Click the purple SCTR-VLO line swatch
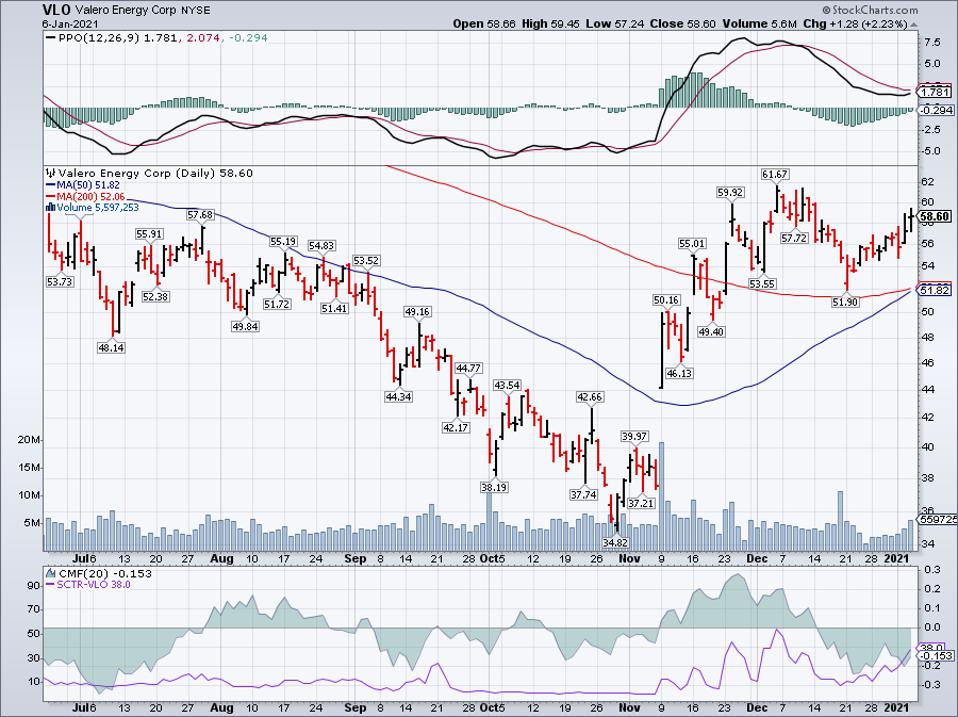This screenshot has height=717, width=958. point(51,584)
